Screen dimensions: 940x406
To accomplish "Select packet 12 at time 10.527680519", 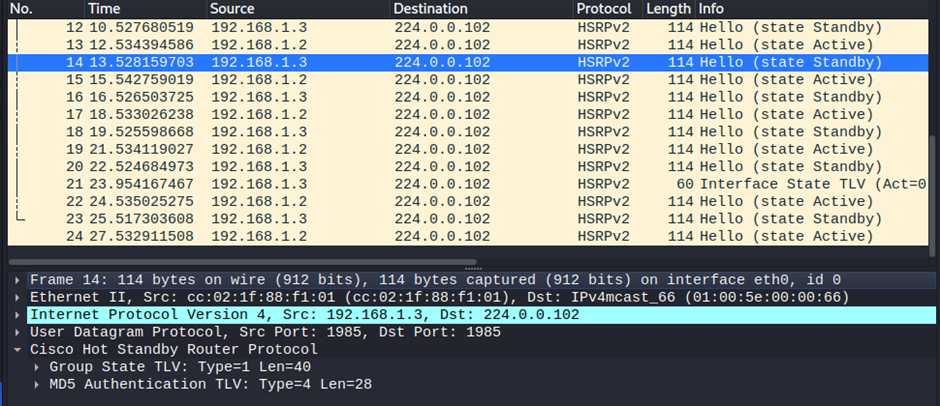I will (468, 28).
